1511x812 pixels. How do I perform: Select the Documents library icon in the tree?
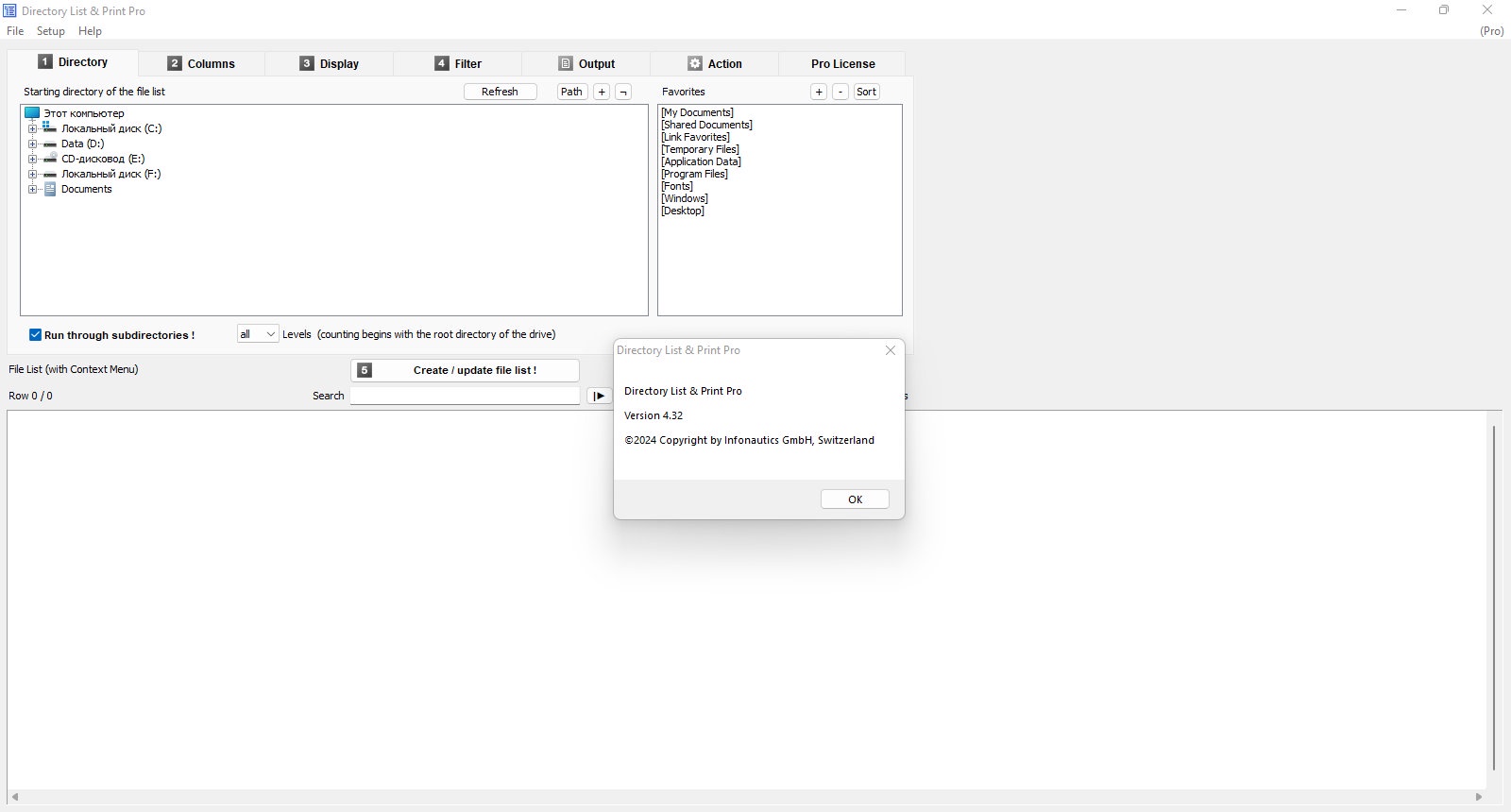tap(50, 189)
